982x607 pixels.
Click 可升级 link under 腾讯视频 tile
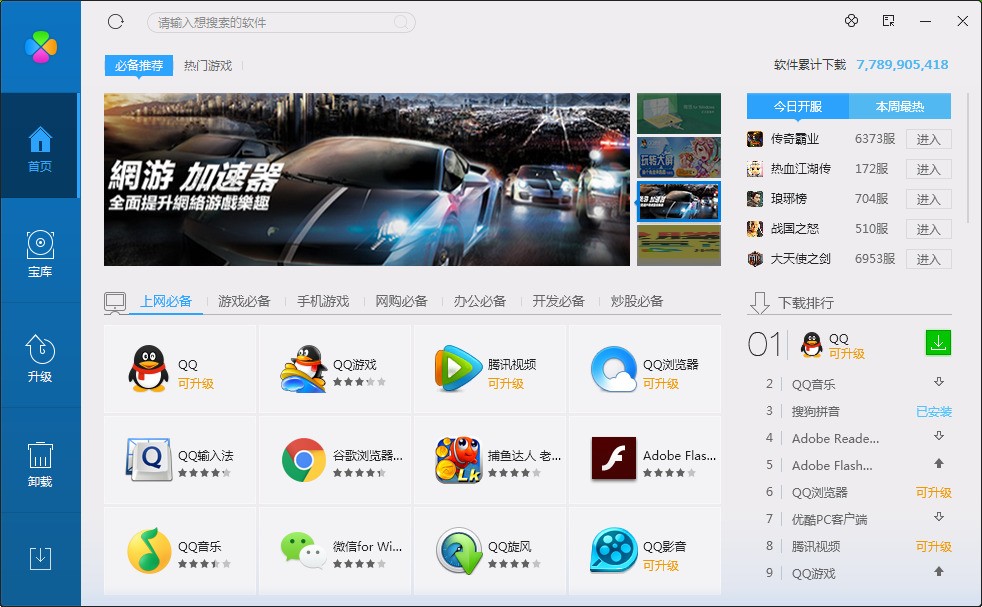[505, 383]
